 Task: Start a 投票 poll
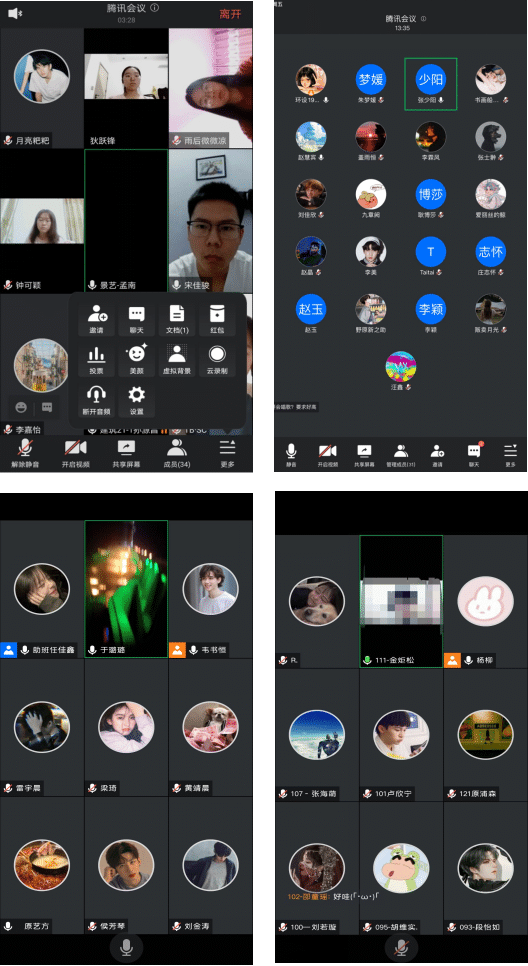[96, 360]
